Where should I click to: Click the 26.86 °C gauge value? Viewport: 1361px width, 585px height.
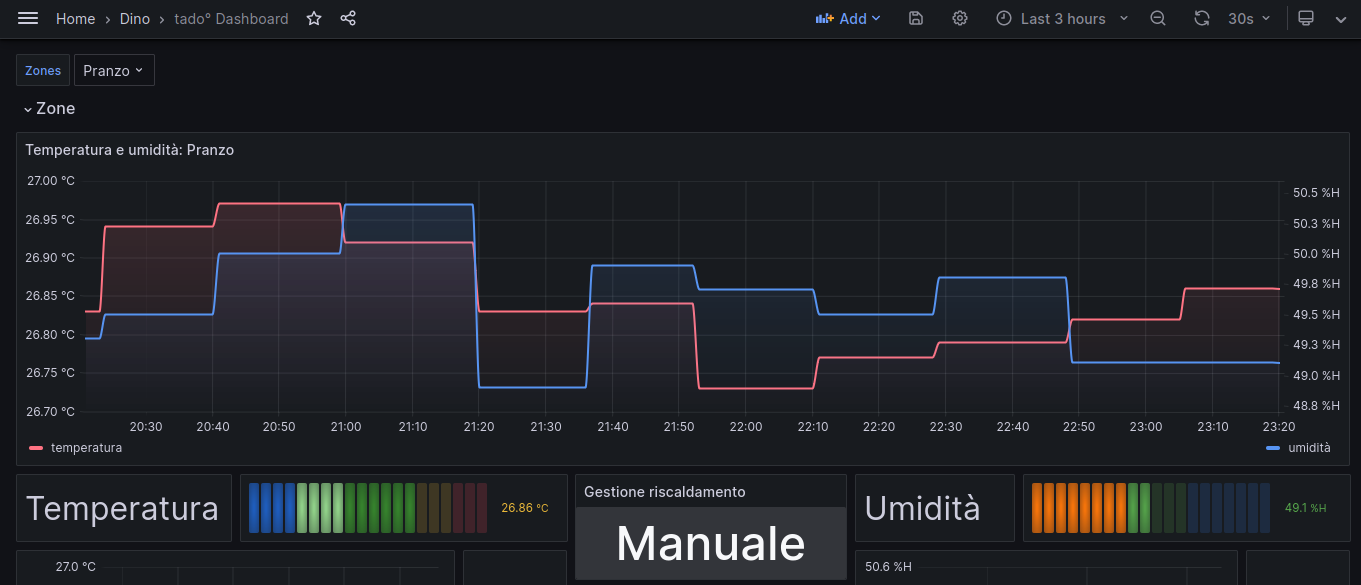(525, 508)
